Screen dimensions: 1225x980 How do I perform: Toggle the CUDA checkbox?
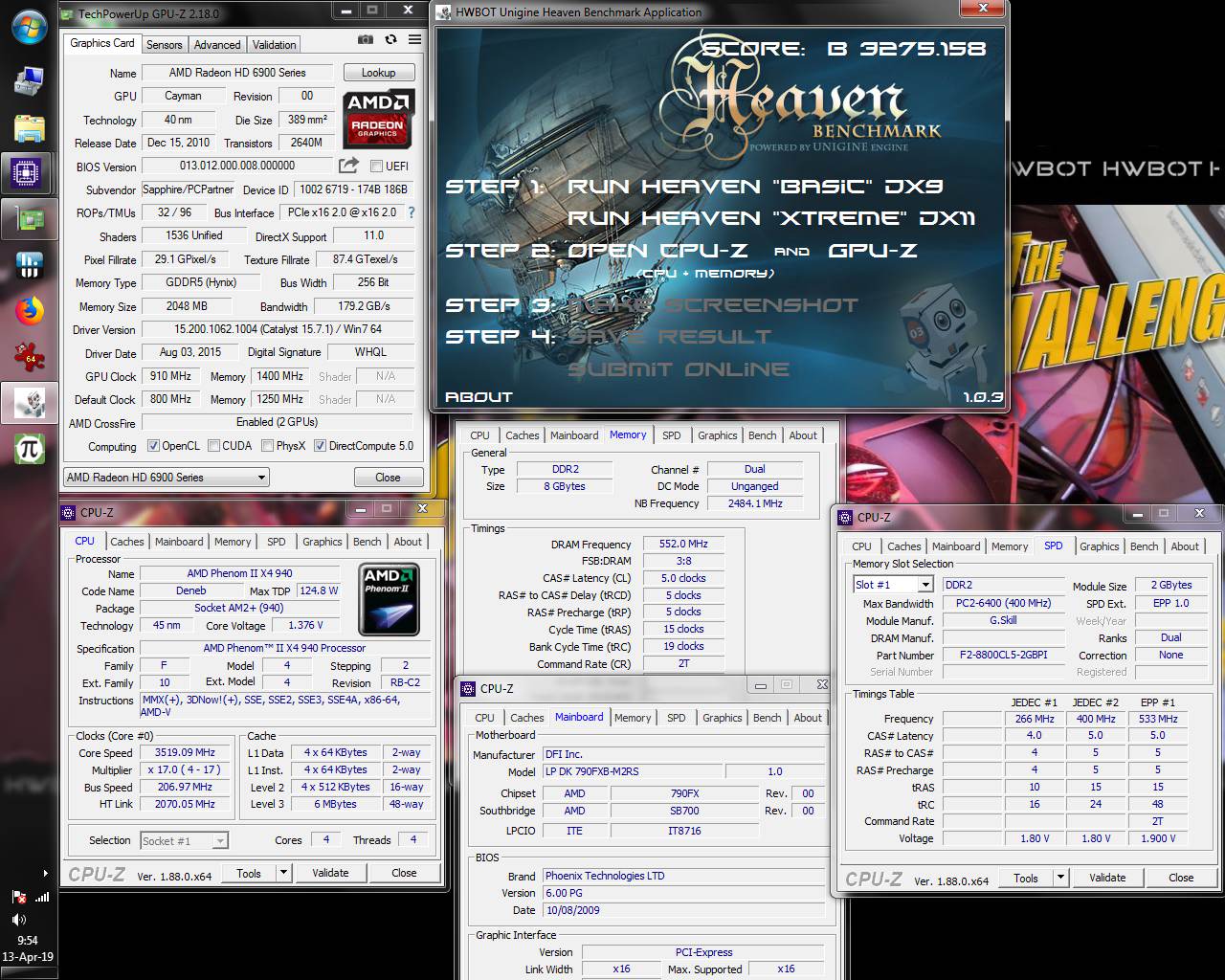pos(212,446)
